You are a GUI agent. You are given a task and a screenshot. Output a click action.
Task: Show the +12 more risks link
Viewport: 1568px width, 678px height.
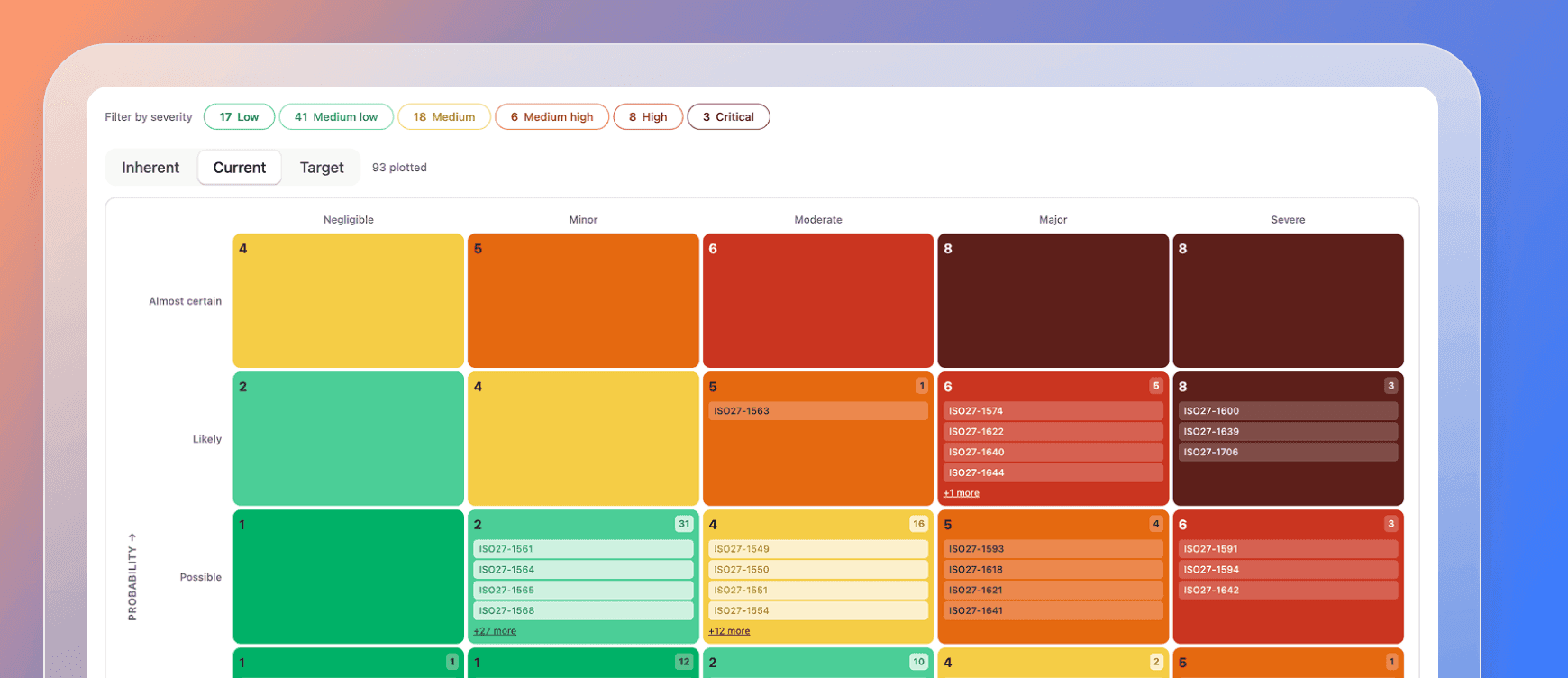[729, 631]
